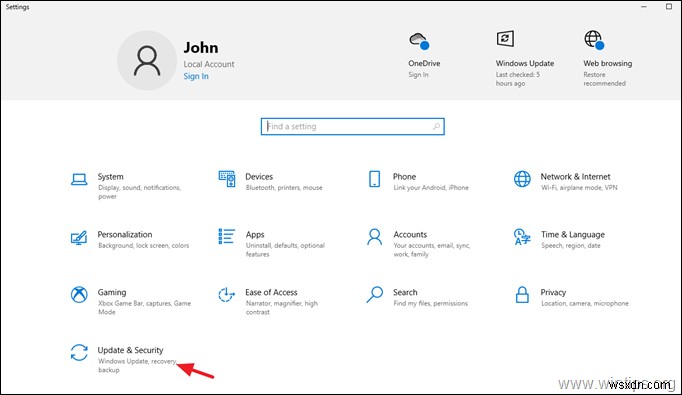The image size is (682, 395).
Task: Click the Ease of Access title text
Action: 271,292
